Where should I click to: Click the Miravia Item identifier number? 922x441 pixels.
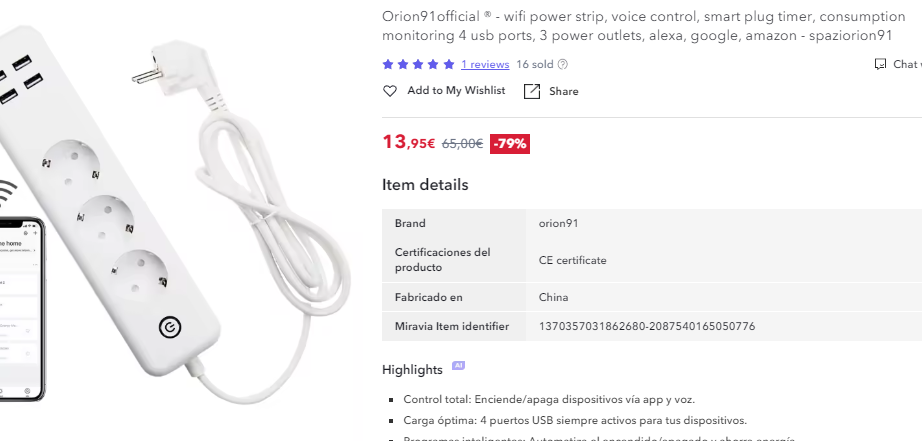[646, 326]
